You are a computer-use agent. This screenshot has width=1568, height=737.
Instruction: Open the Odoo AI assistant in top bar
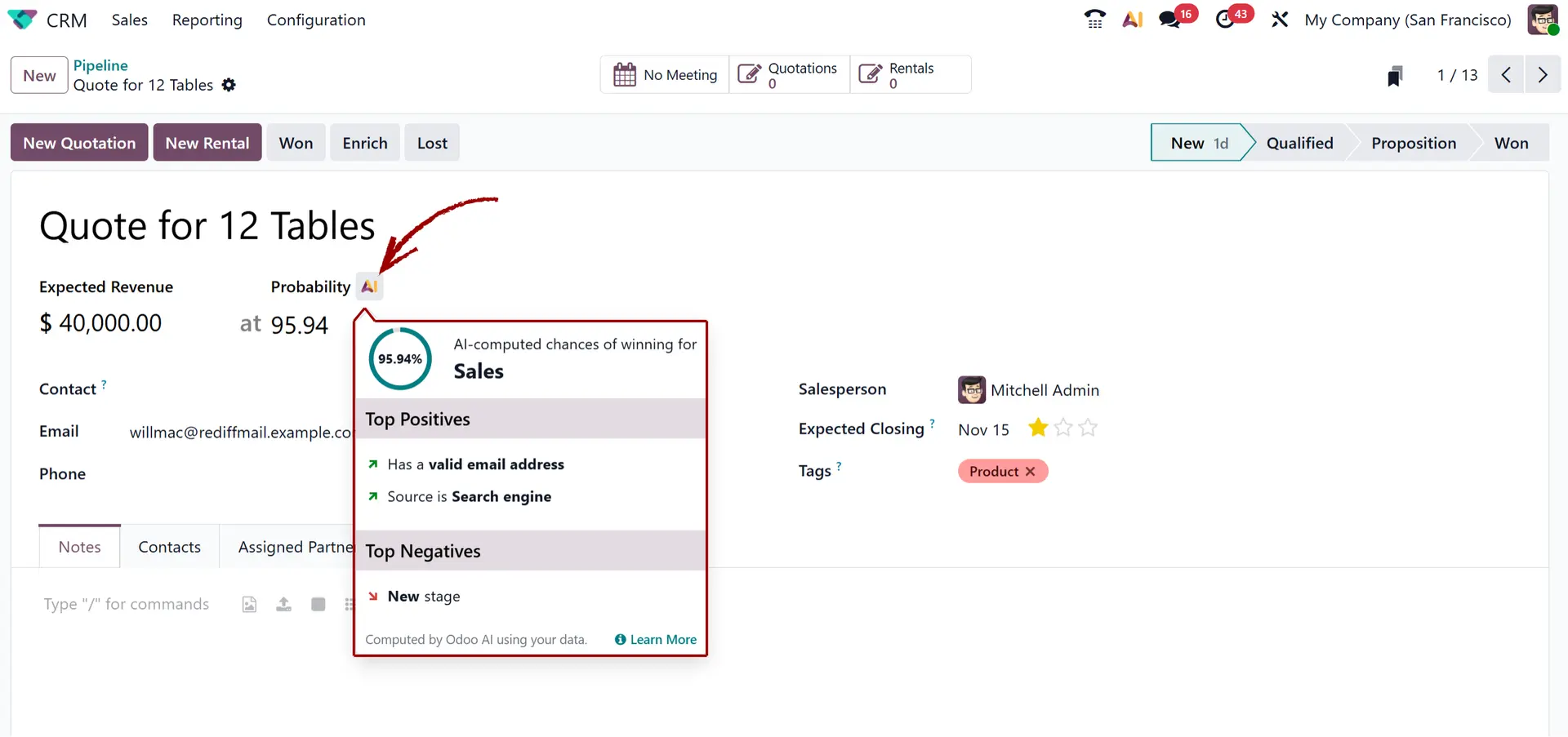coord(1133,19)
